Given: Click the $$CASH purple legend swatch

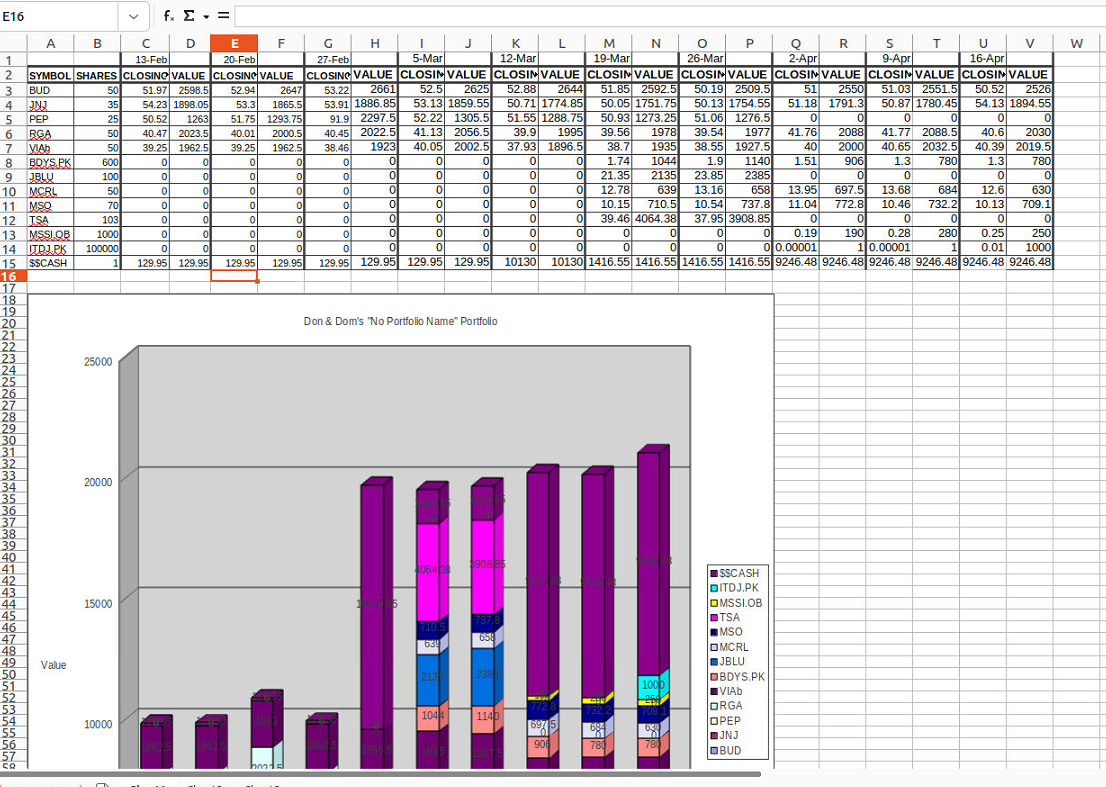Looking at the screenshot, I should click(714, 573).
